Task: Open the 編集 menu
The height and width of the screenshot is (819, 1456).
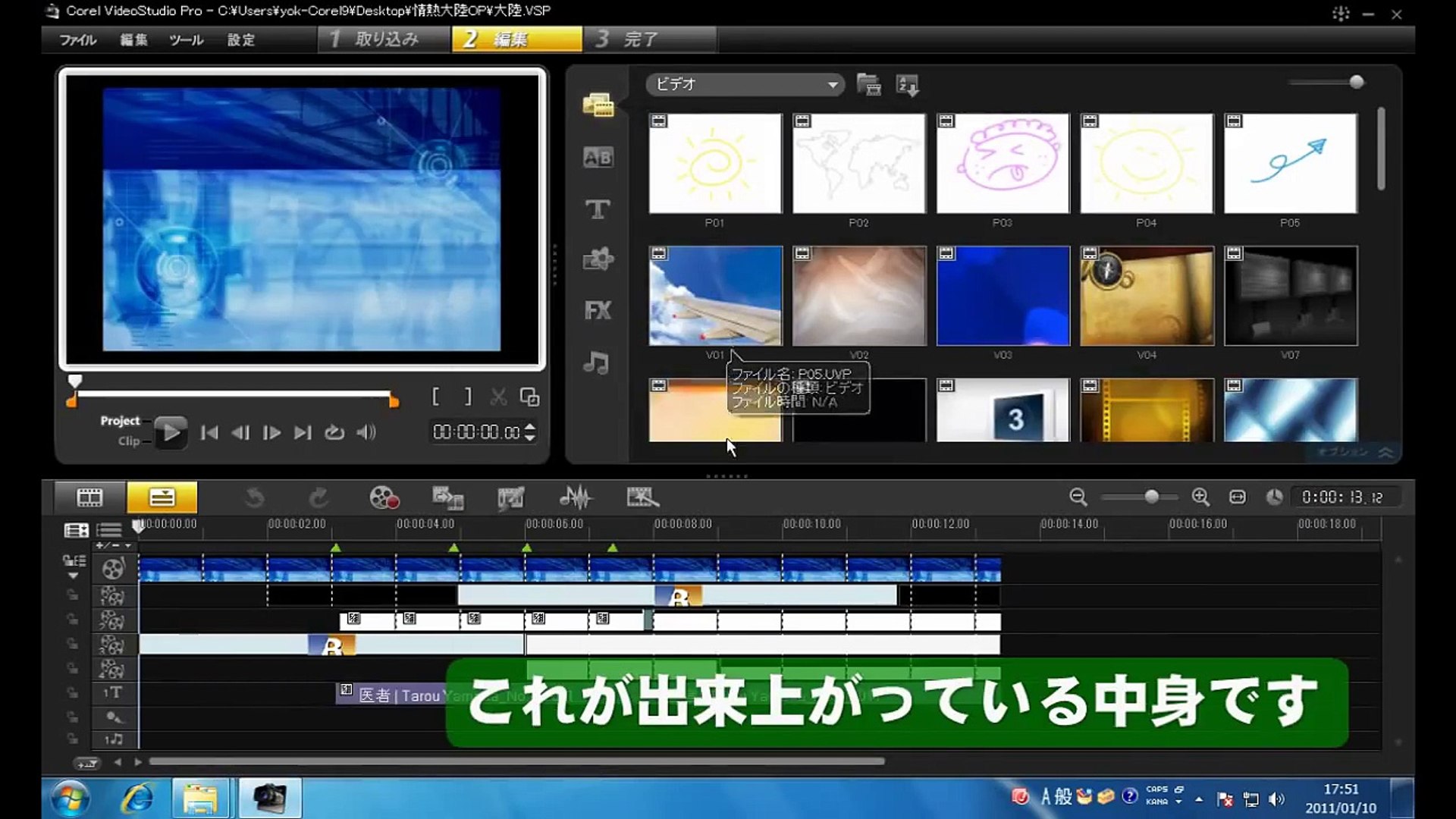Action: click(133, 39)
